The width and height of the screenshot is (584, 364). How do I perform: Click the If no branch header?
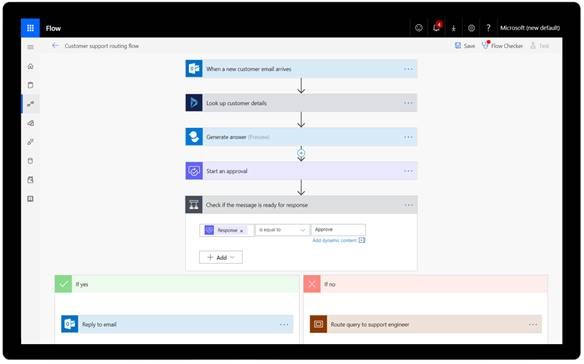click(x=426, y=284)
